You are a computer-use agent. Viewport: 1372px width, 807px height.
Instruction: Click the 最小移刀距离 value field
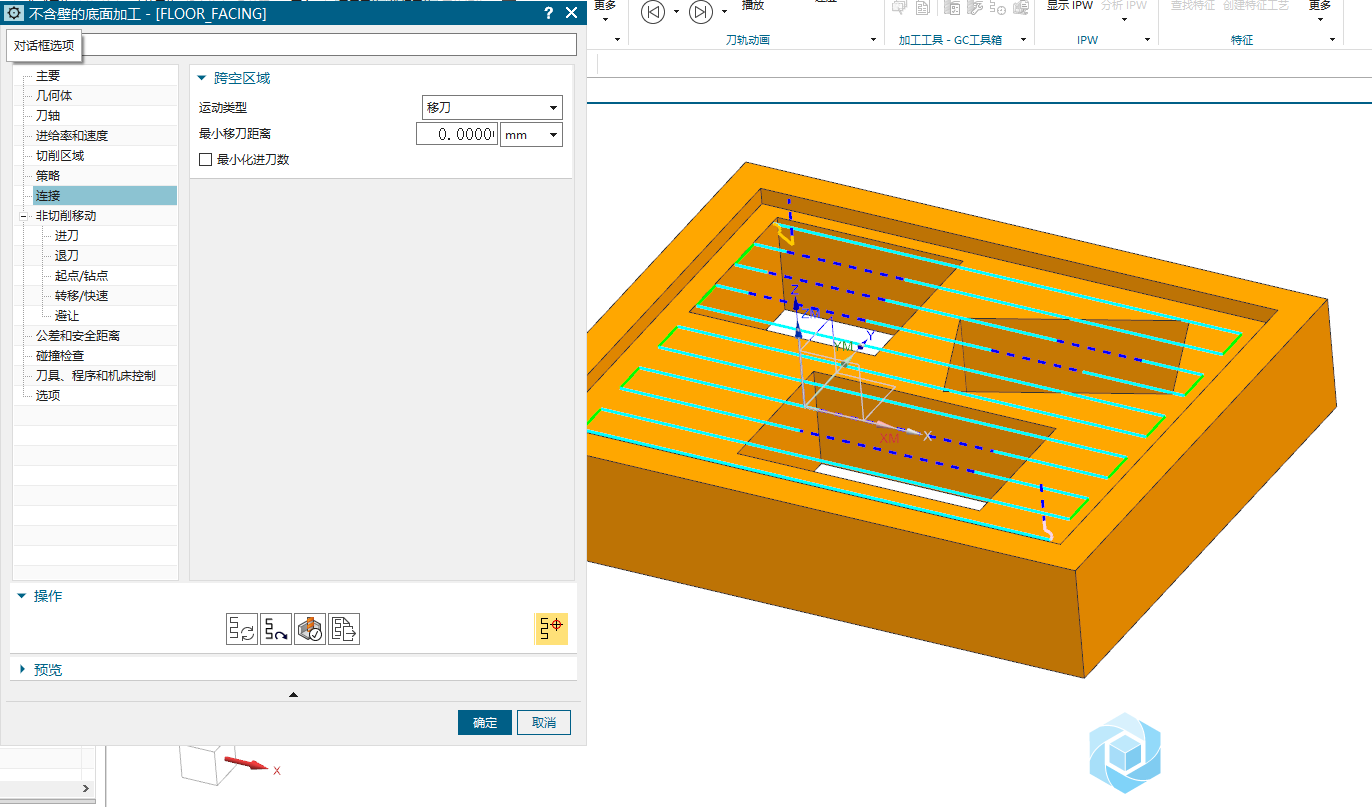coord(456,135)
